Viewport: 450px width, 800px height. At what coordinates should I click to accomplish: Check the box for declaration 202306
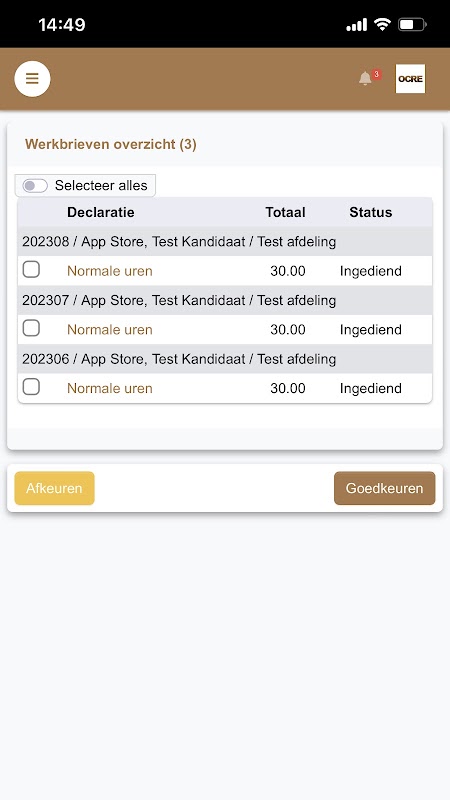pyautogui.click(x=31, y=387)
